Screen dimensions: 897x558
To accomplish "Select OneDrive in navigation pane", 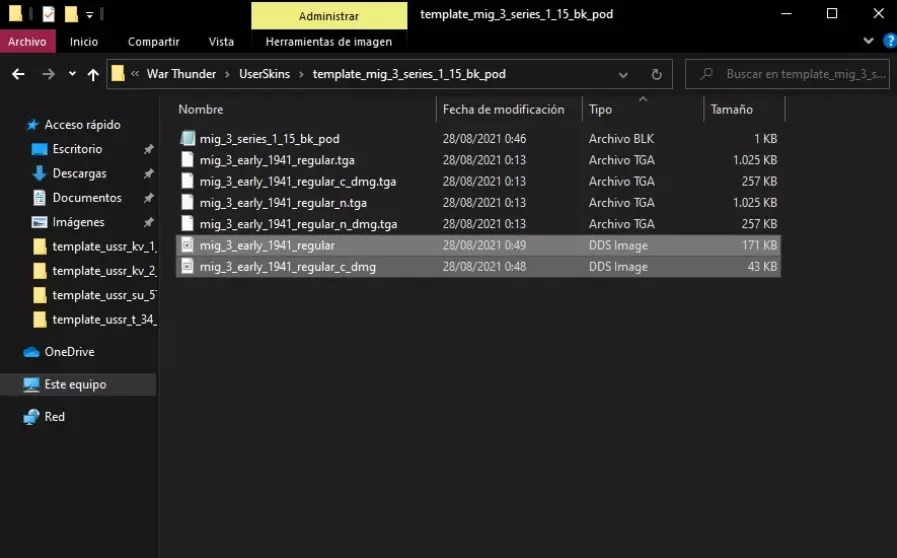I will (x=69, y=352).
